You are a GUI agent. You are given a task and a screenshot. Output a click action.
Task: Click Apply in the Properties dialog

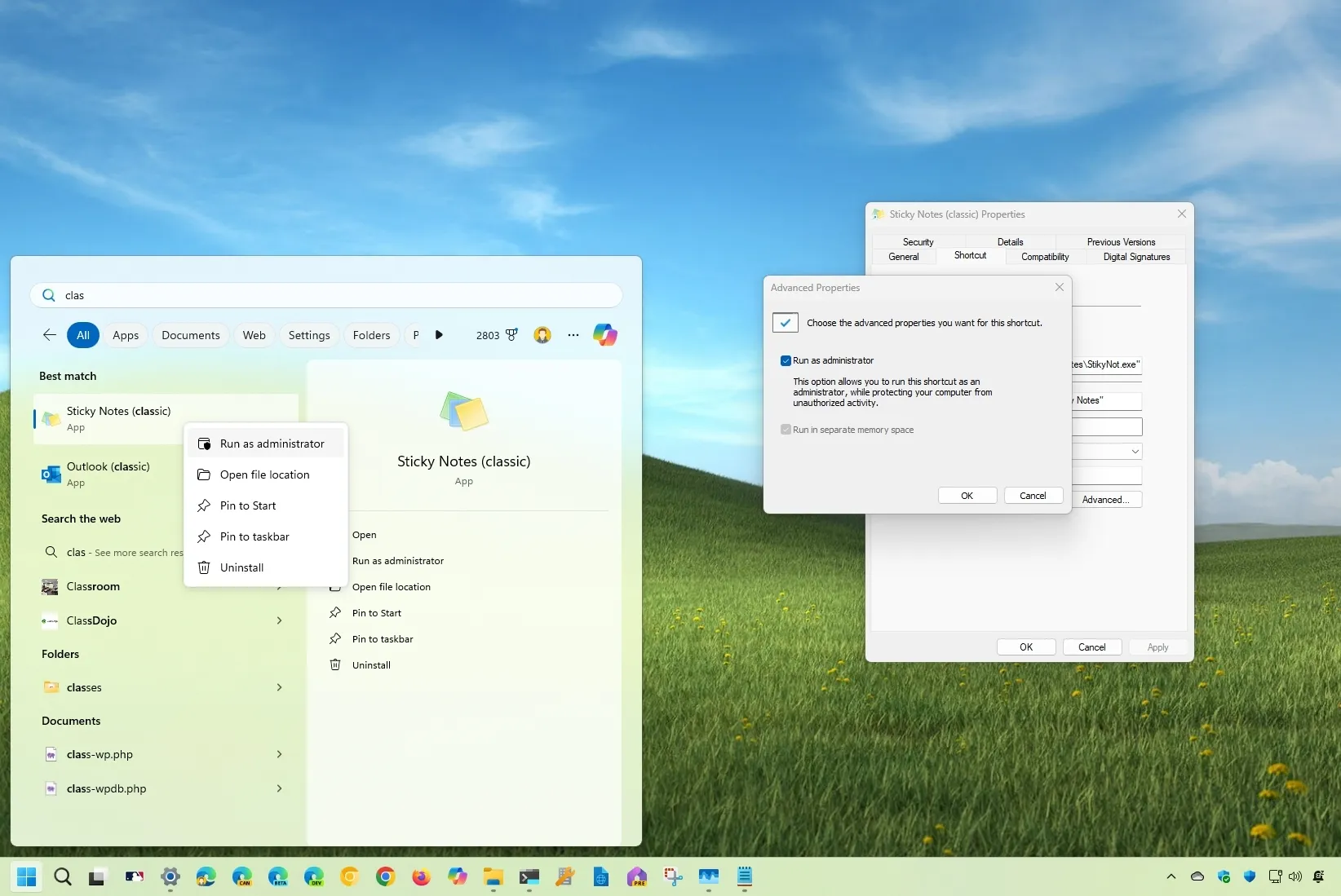(x=1157, y=647)
